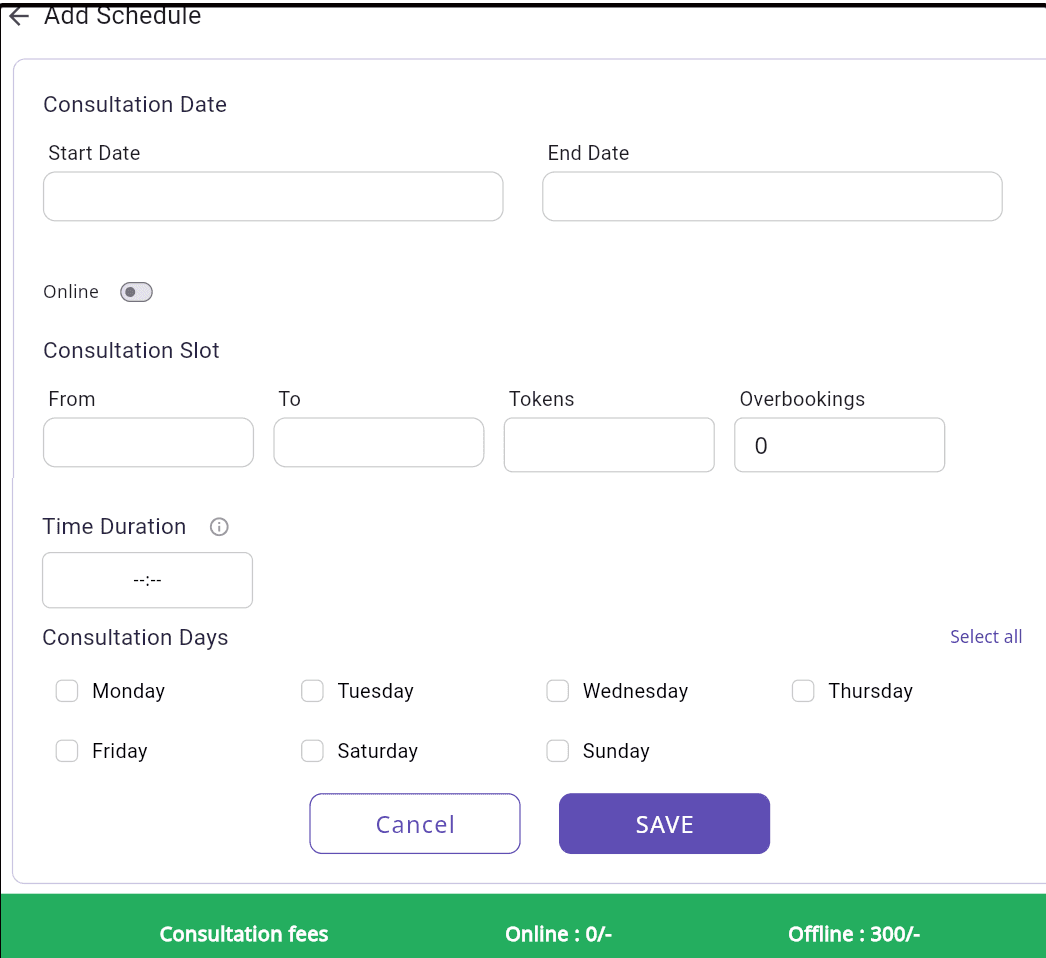Focus the Start Date field
This screenshot has width=1046, height=958.
273,197
